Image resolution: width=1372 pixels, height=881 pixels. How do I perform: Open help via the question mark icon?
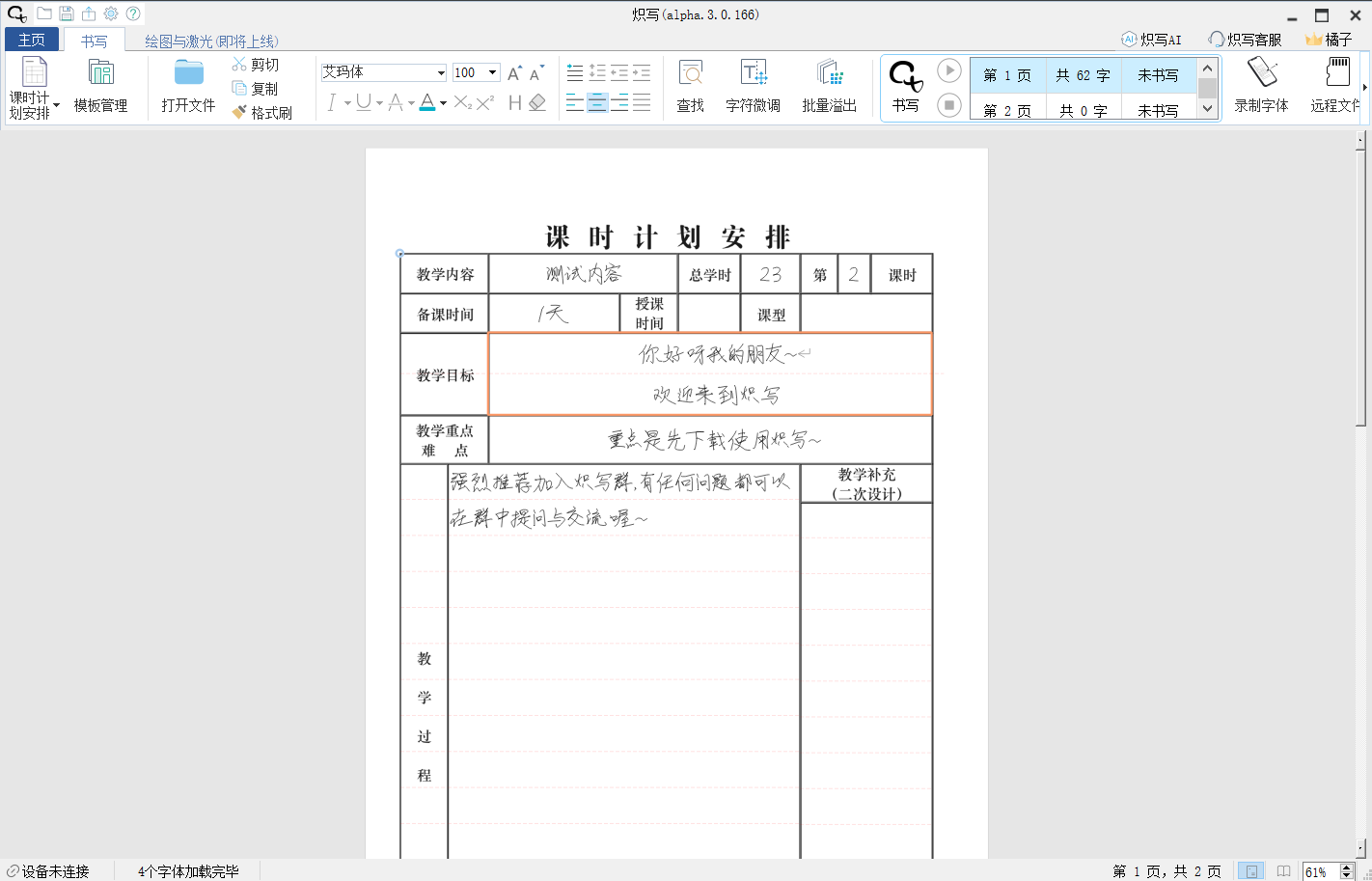(x=133, y=14)
